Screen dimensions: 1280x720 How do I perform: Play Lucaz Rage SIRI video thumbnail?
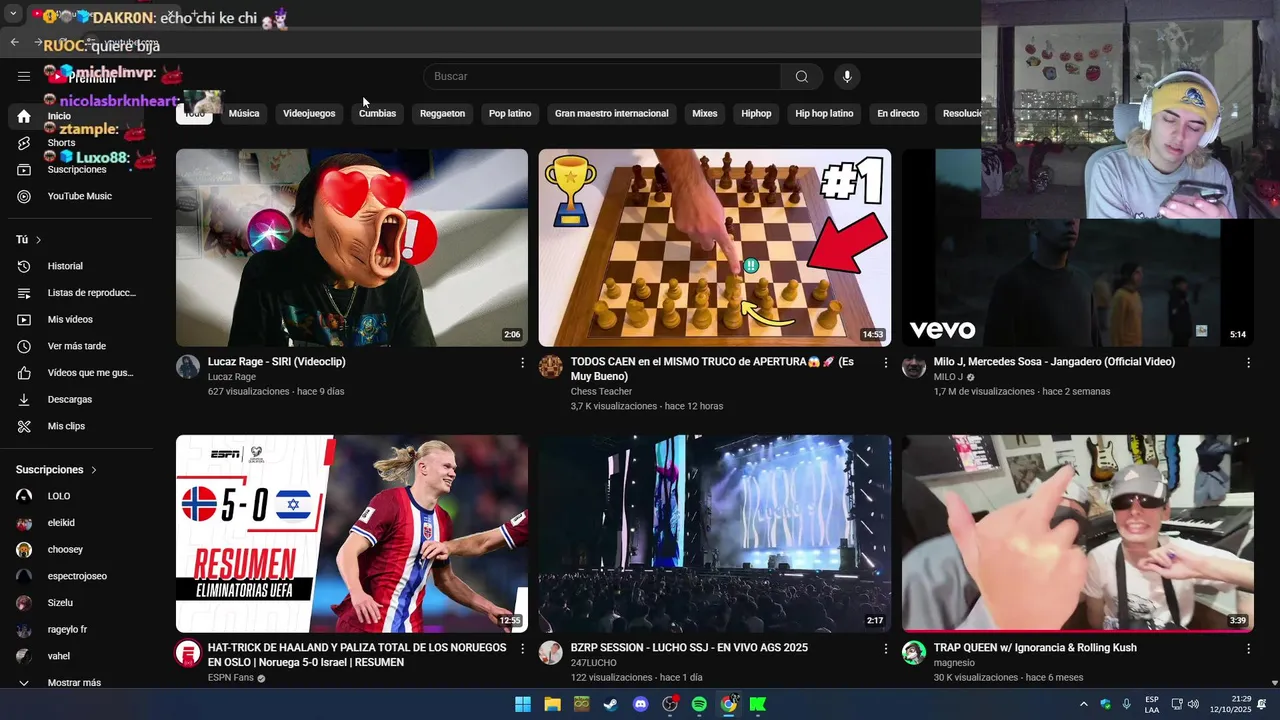(352, 248)
